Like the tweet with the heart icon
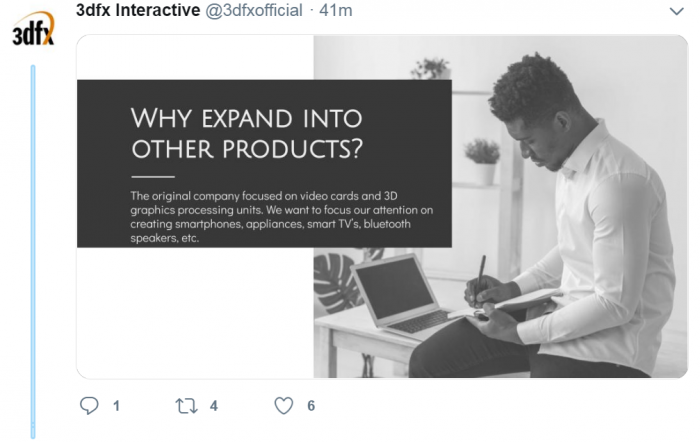This screenshot has height=442, width=700. click(x=284, y=406)
